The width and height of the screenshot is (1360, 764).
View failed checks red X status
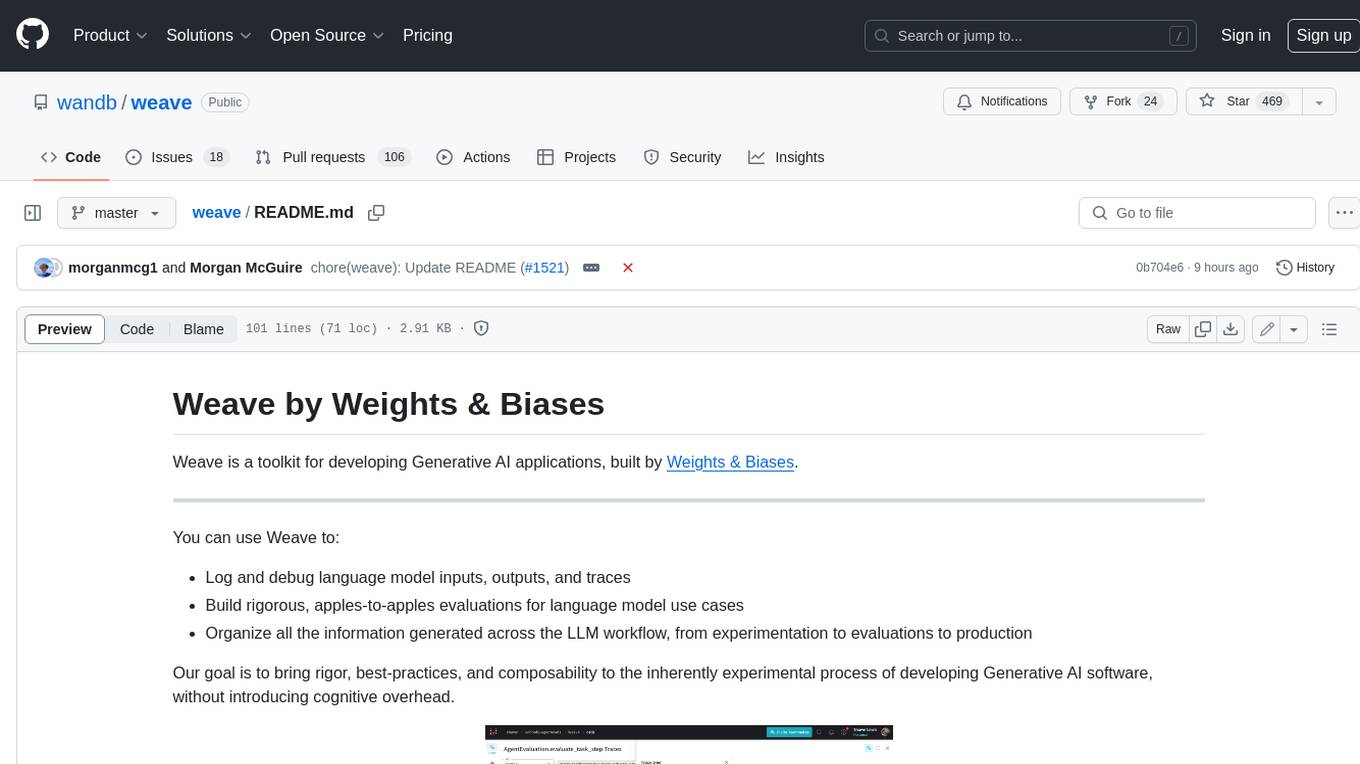[628, 268]
